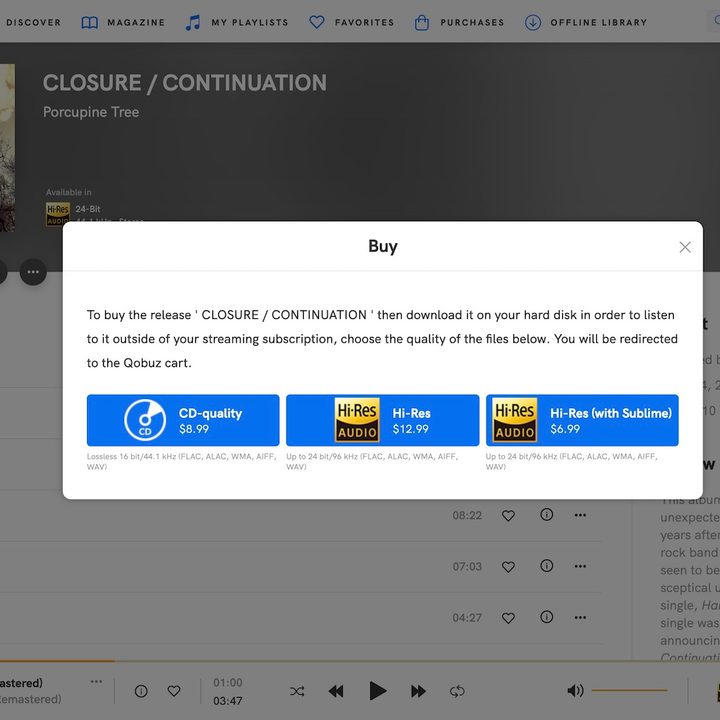This screenshot has width=720, height=720.
Task: Open more options for the 04:27 track
Action: 580,618
